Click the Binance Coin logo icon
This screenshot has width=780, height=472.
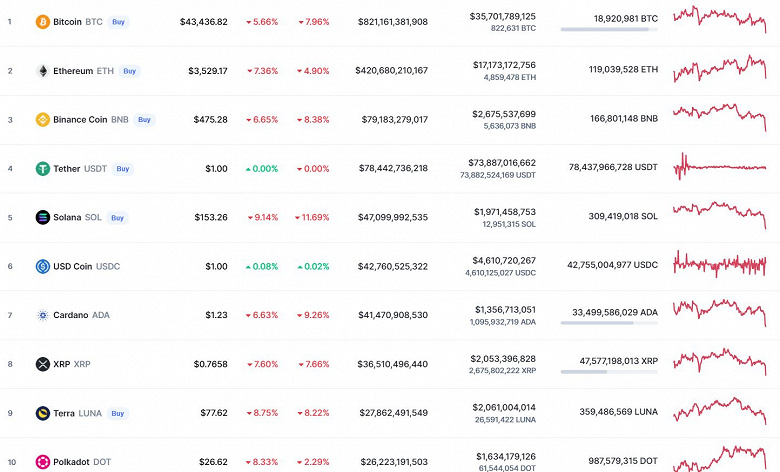tap(43, 120)
